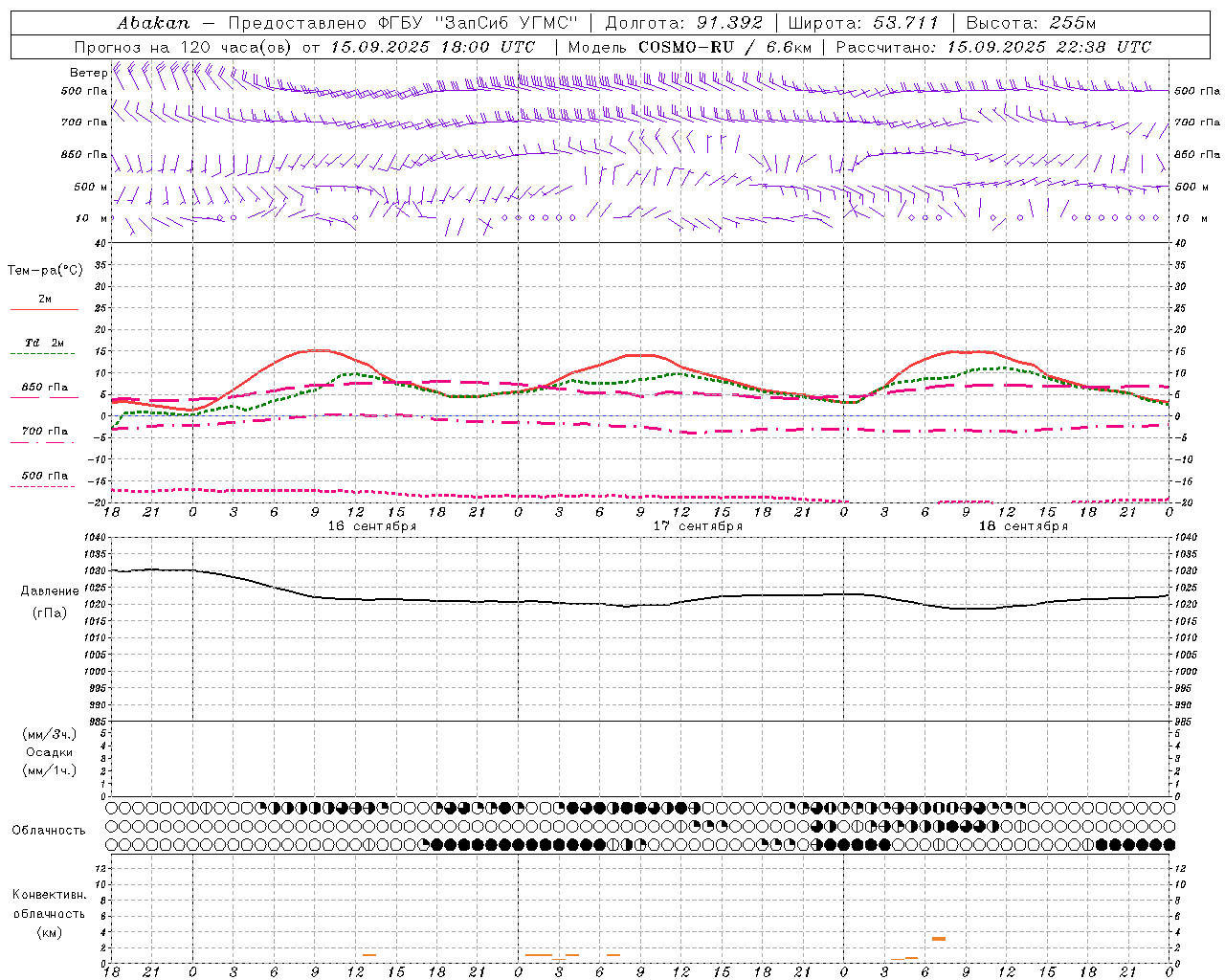Click the 500 гПа temperature legend entry
The height and width of the screenshot is (980, 1225).
(45, 476)
